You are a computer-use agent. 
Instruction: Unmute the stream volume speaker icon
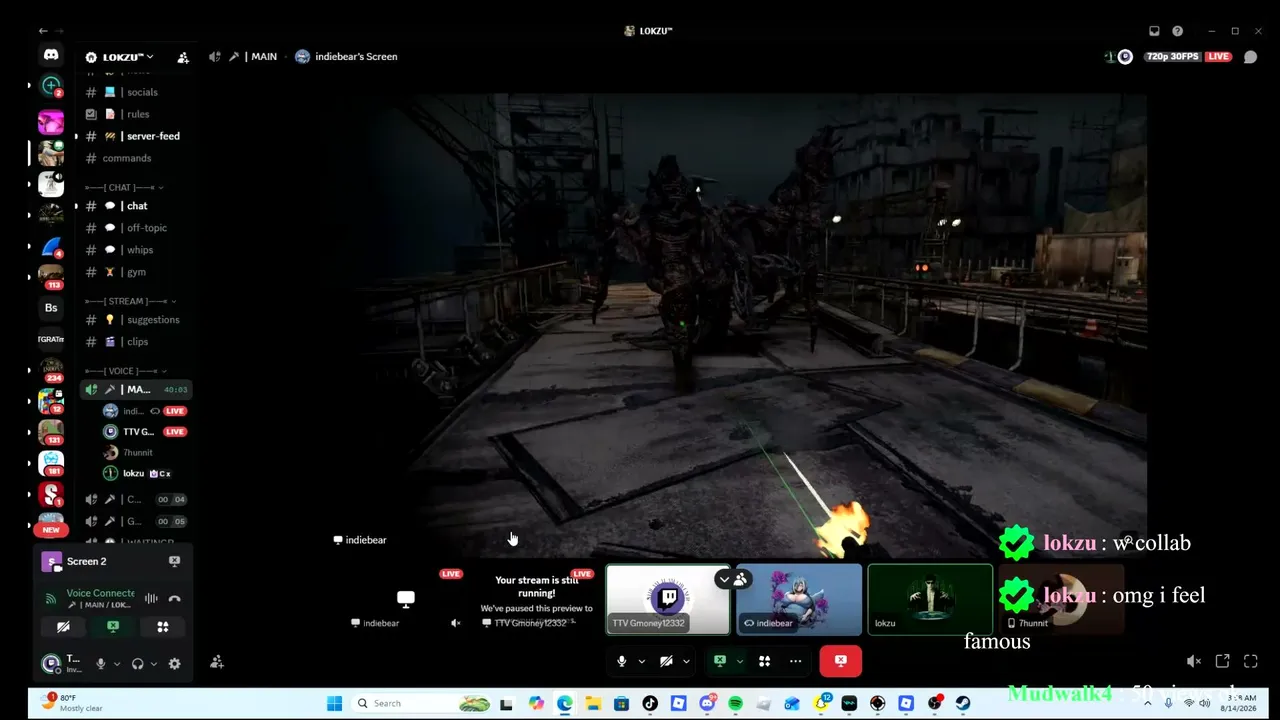(1193, 661)
